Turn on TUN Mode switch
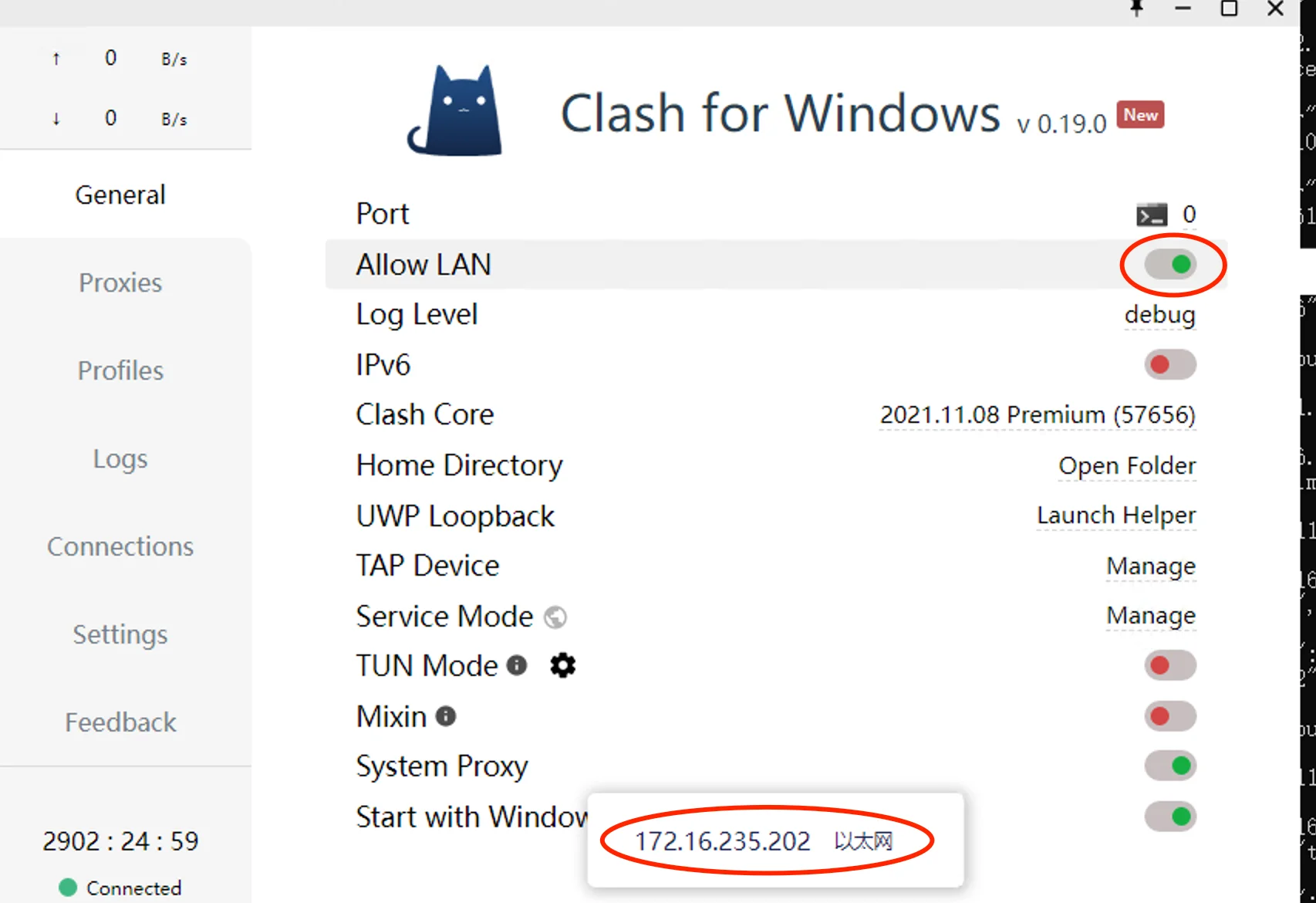The image size is (1316, 903). coord(1170,665)
